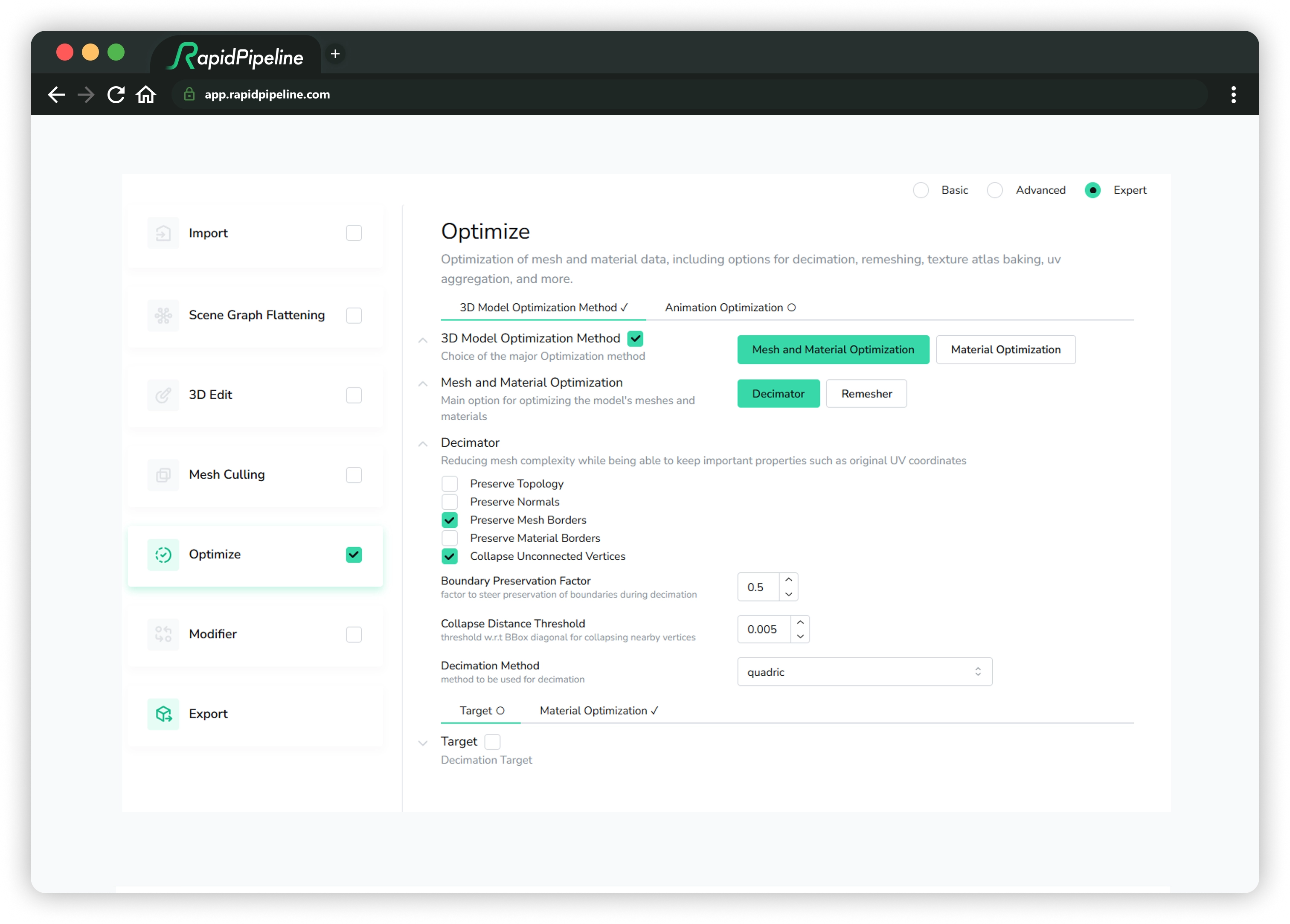
Task: Click the Modifier label in sidebar
Action: [x=213, y=634]
